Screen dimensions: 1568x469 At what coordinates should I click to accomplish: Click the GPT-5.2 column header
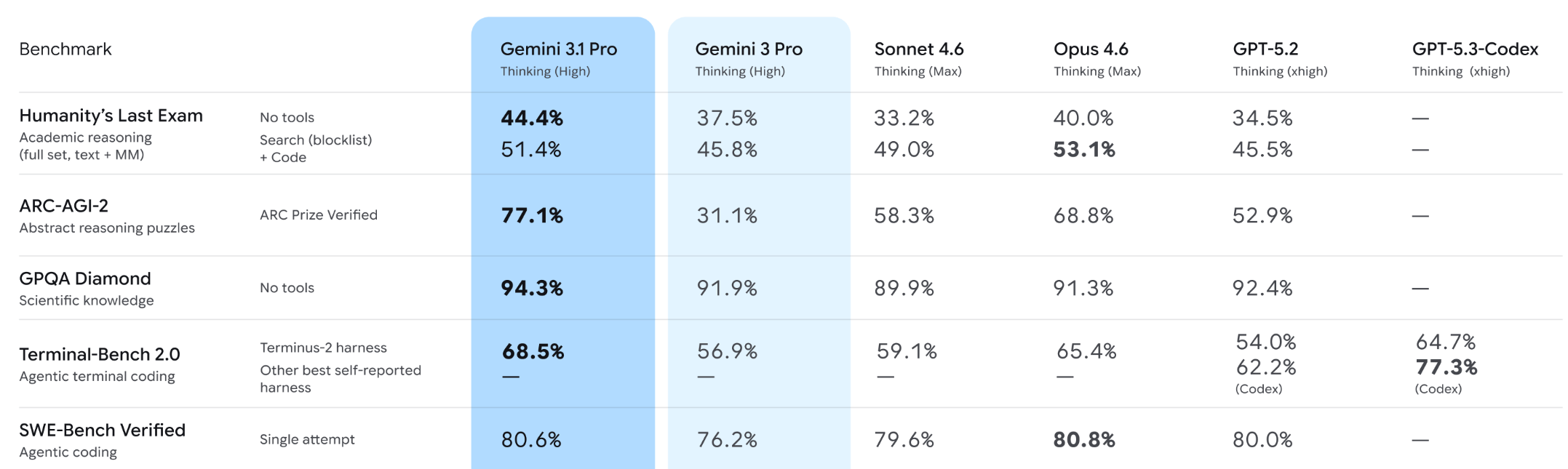1265,49
